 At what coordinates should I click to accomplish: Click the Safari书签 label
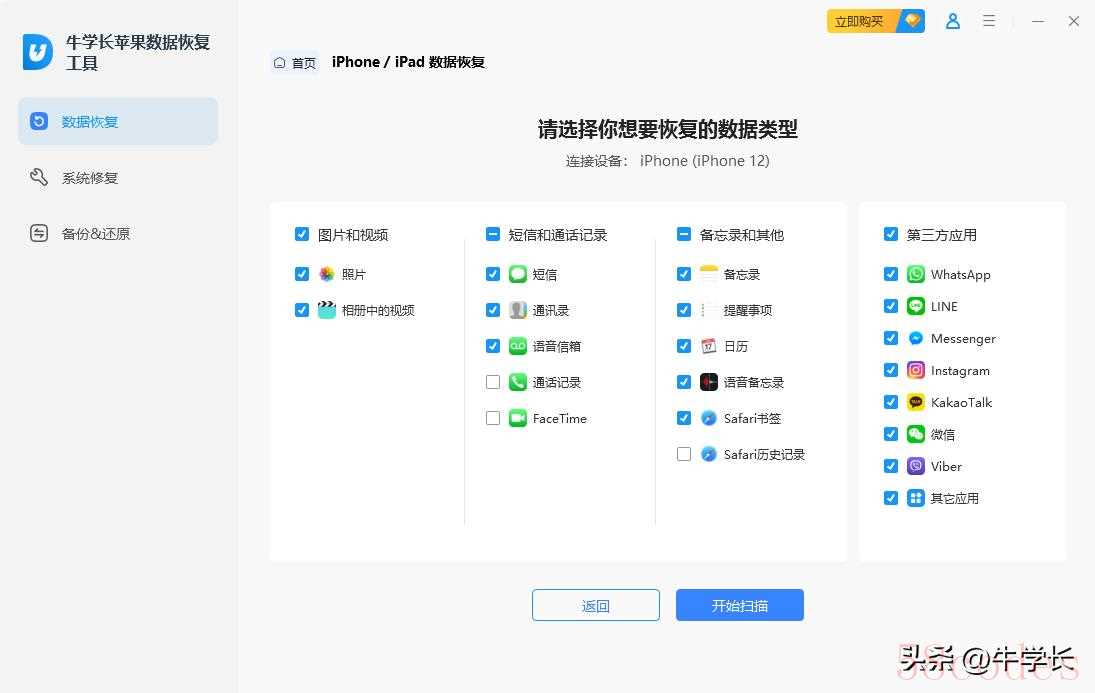[752, 418]
